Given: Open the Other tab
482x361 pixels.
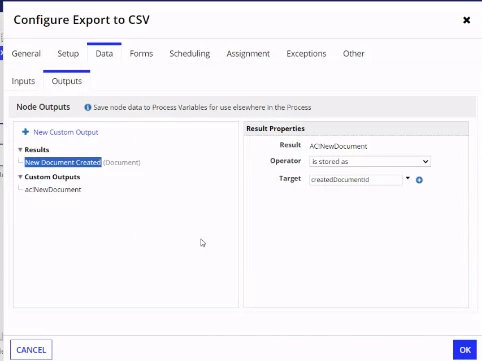Looking at the screenshot, I should [x=354, y=54].
